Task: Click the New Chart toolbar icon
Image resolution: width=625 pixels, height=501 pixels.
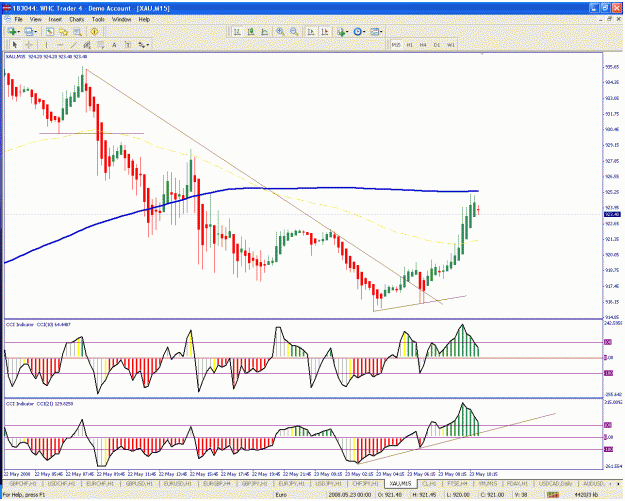Action: (12, 31)
